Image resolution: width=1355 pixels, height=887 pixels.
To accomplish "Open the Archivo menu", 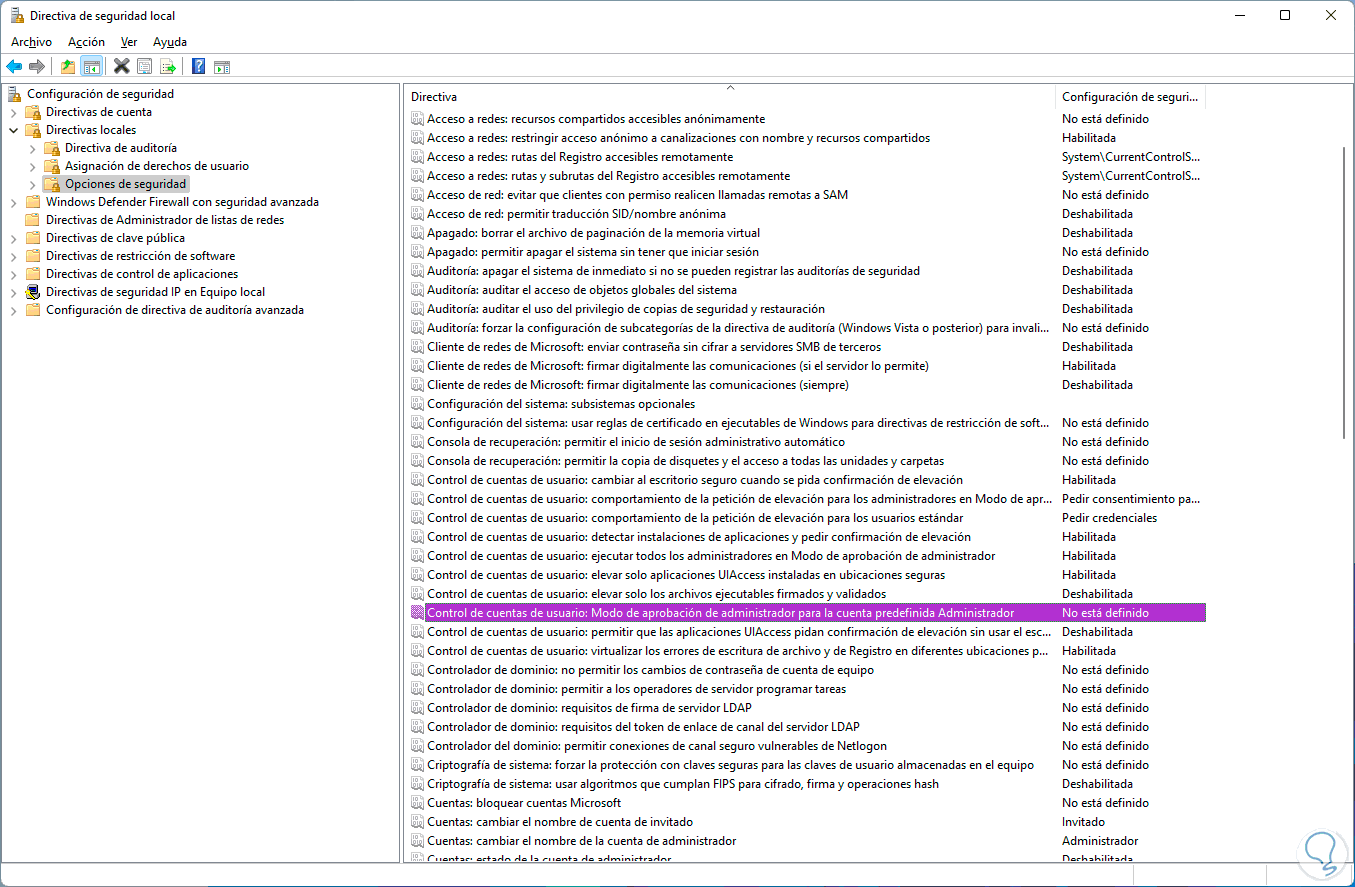I will (x=31, y=42).
